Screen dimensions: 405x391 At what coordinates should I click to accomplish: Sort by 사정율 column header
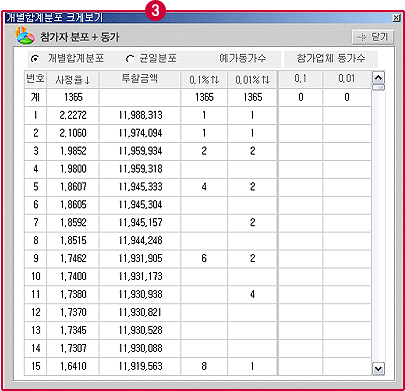point(73,79)
